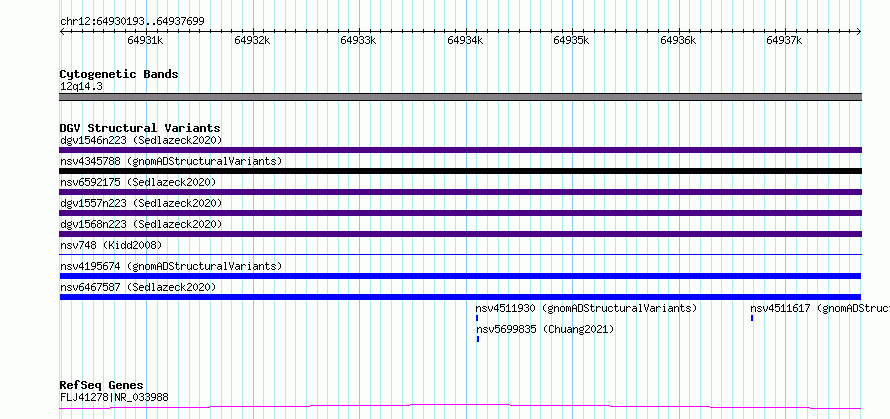The image size is (890, 419).
Task: Click the left arrowhead of the ruler
Action: point(62,32)
